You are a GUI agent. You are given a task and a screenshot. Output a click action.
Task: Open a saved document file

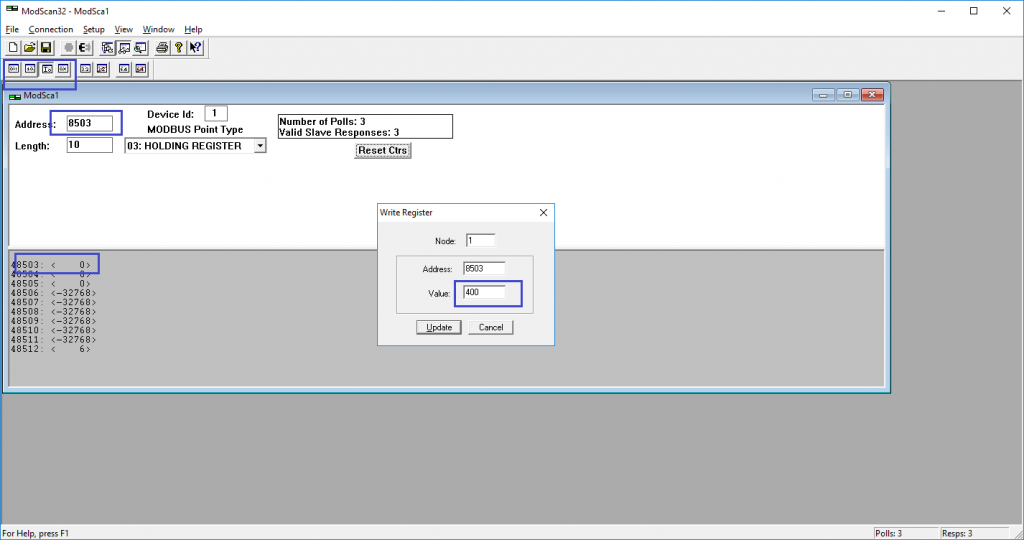point(29,48)
